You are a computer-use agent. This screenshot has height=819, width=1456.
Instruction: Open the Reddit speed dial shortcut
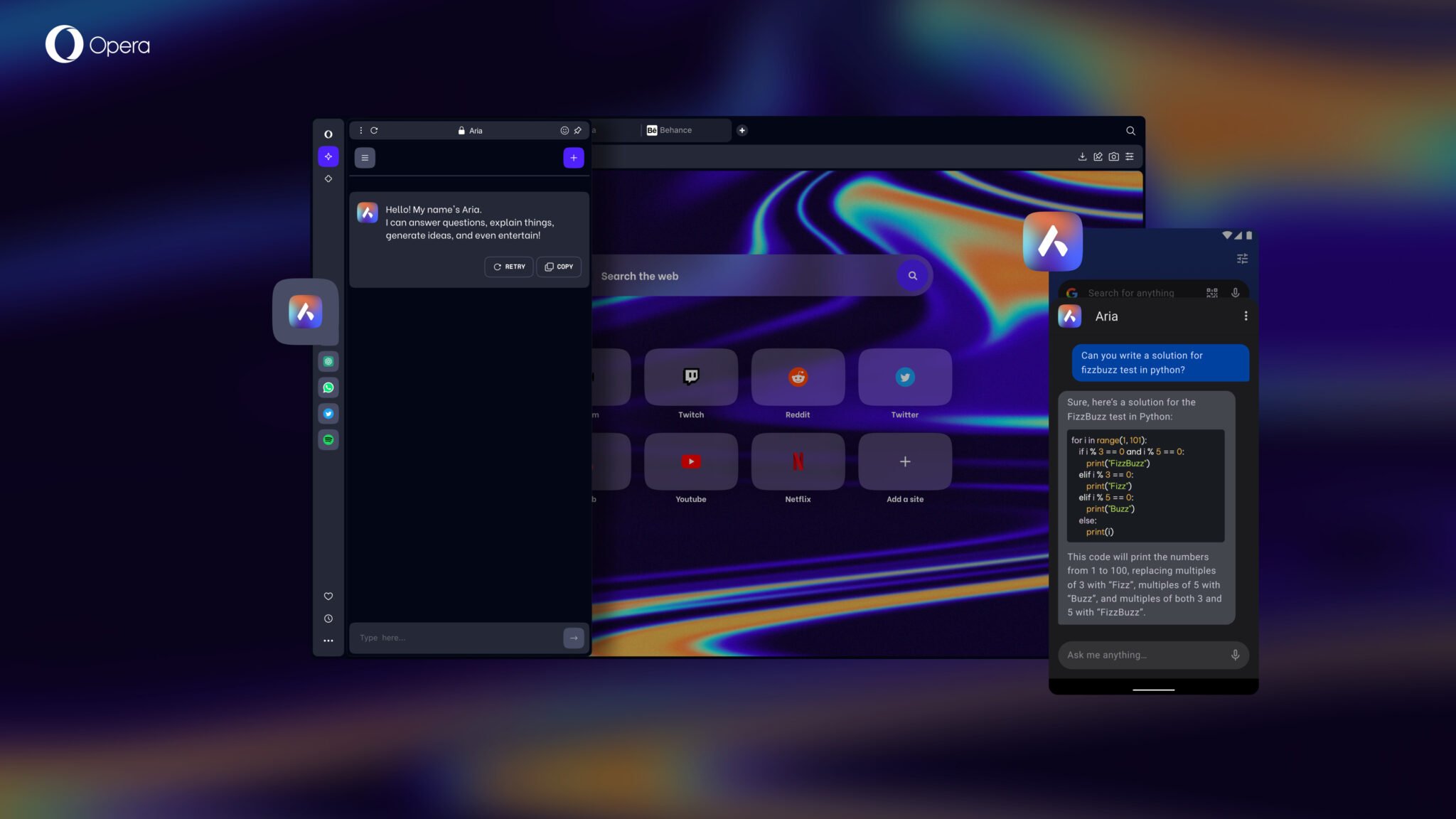click(x=798, y=376)
